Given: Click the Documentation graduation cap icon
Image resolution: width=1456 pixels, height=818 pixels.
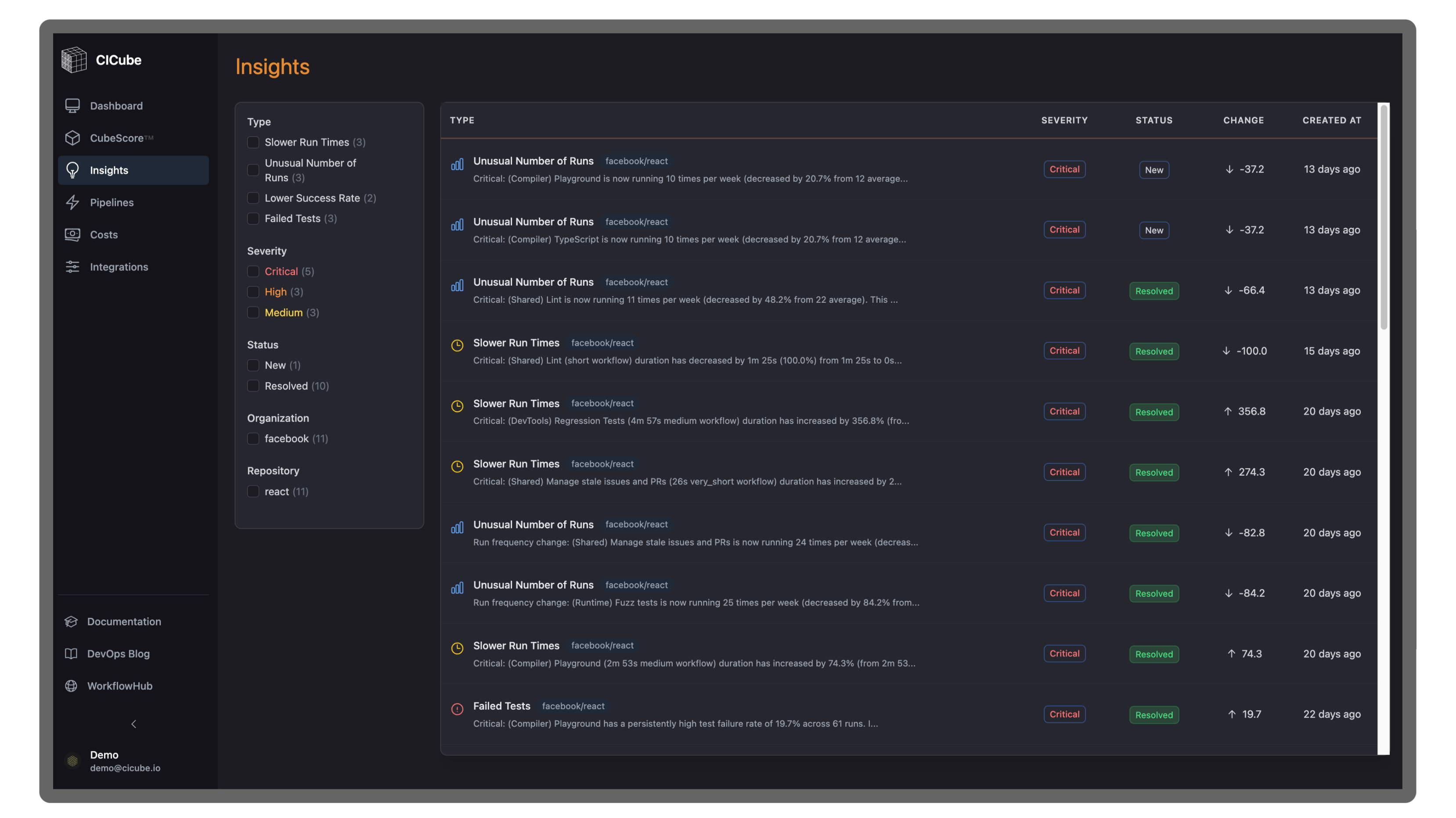Looking at the screenshot, I should [x=71, y=621].
